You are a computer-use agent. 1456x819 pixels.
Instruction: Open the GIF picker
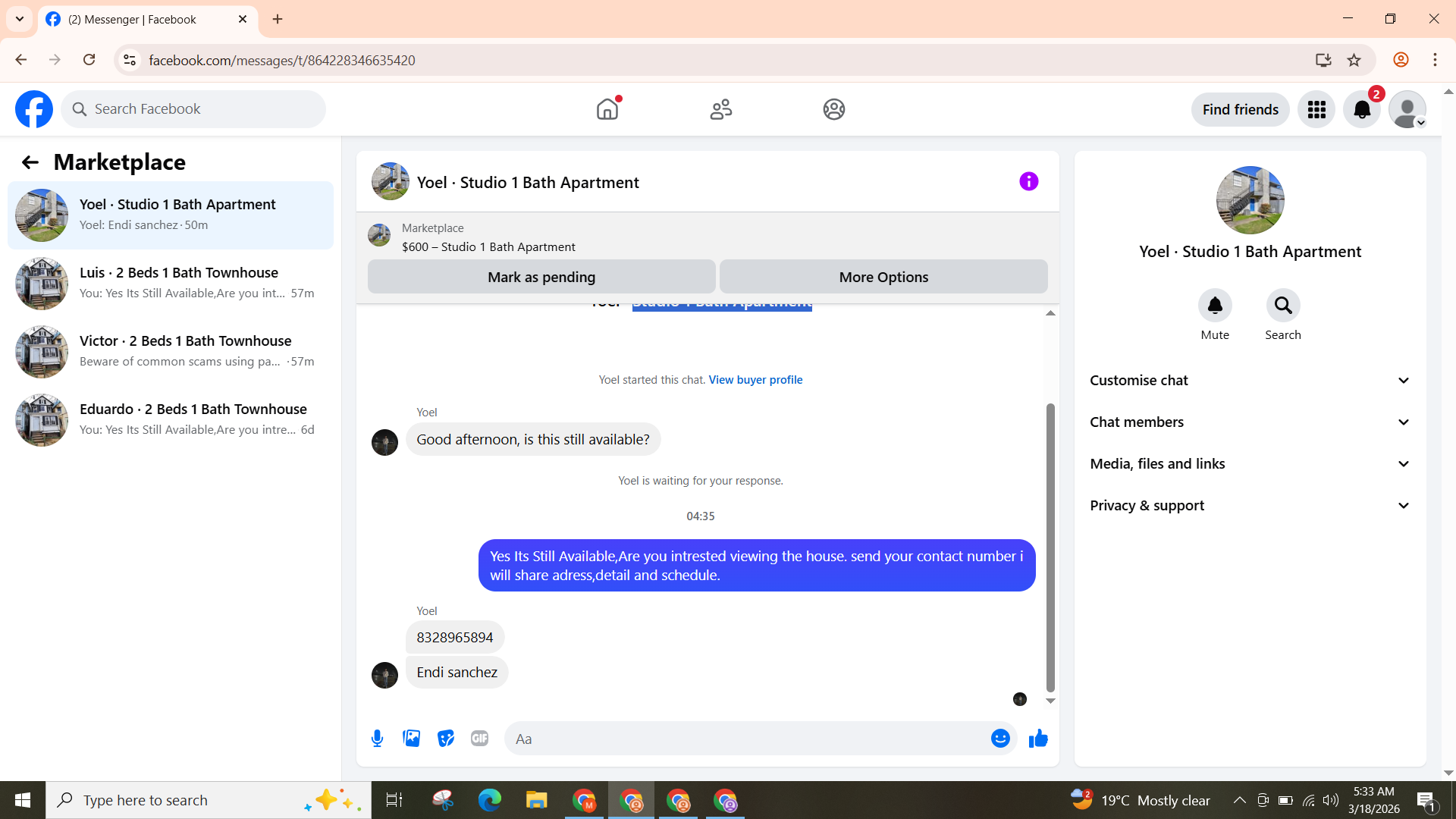[x=479, y=739]
